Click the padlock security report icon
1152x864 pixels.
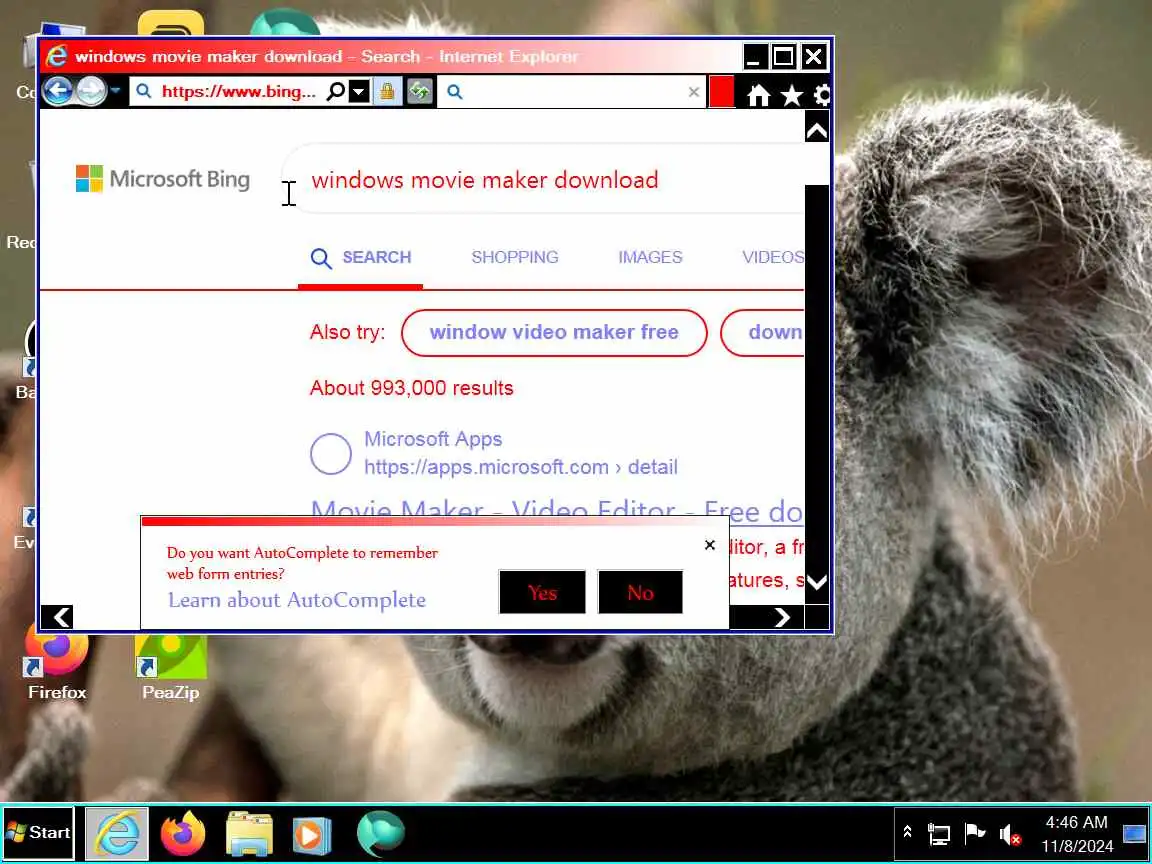(x=387, y=92)
